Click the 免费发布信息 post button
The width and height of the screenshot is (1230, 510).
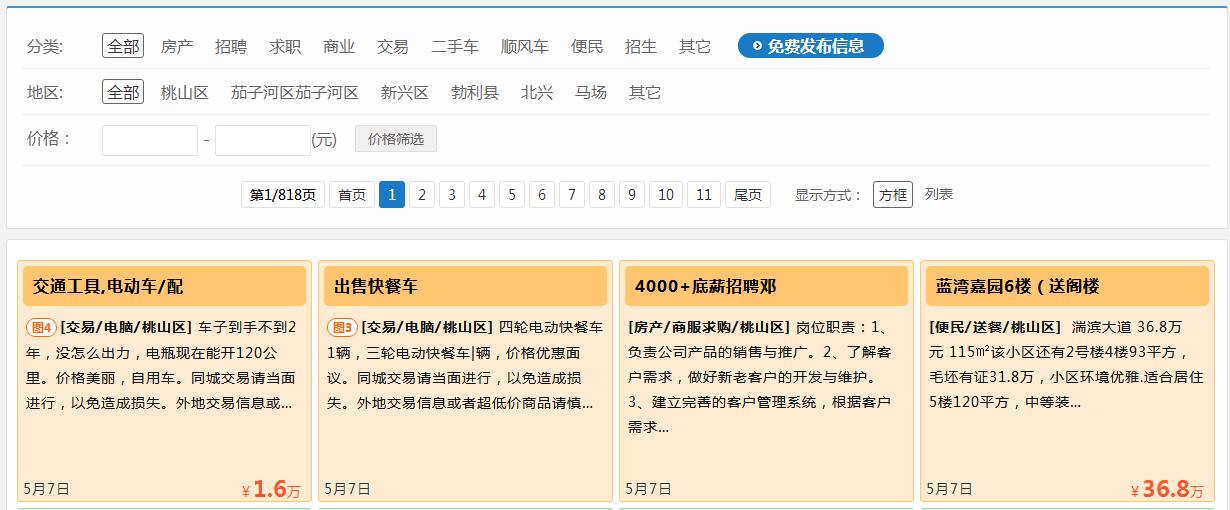810,46
